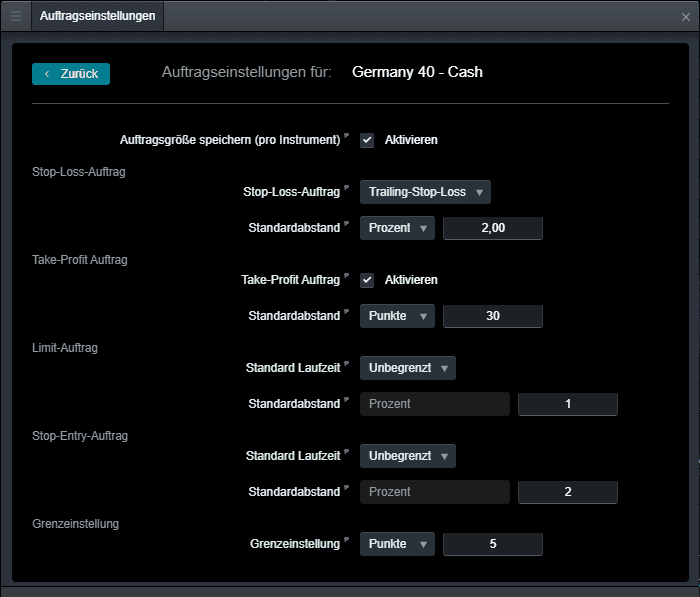Click the flag icon beside Take-Profit Auftrag label

348,277
